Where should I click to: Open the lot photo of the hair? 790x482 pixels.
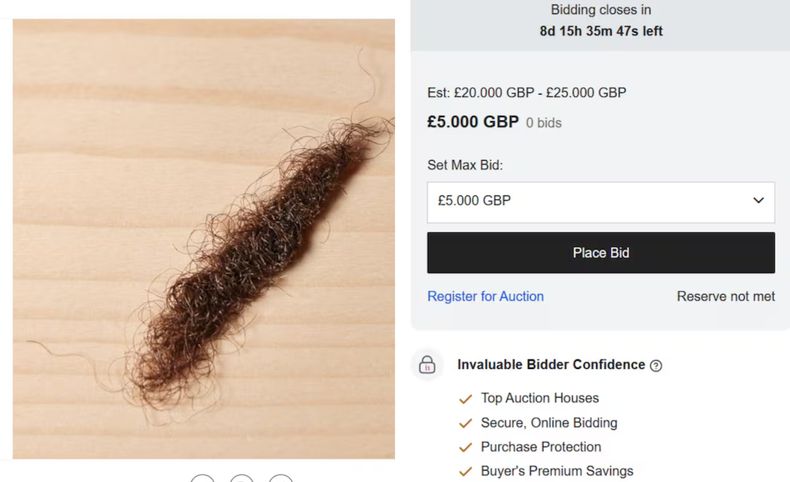204,238
